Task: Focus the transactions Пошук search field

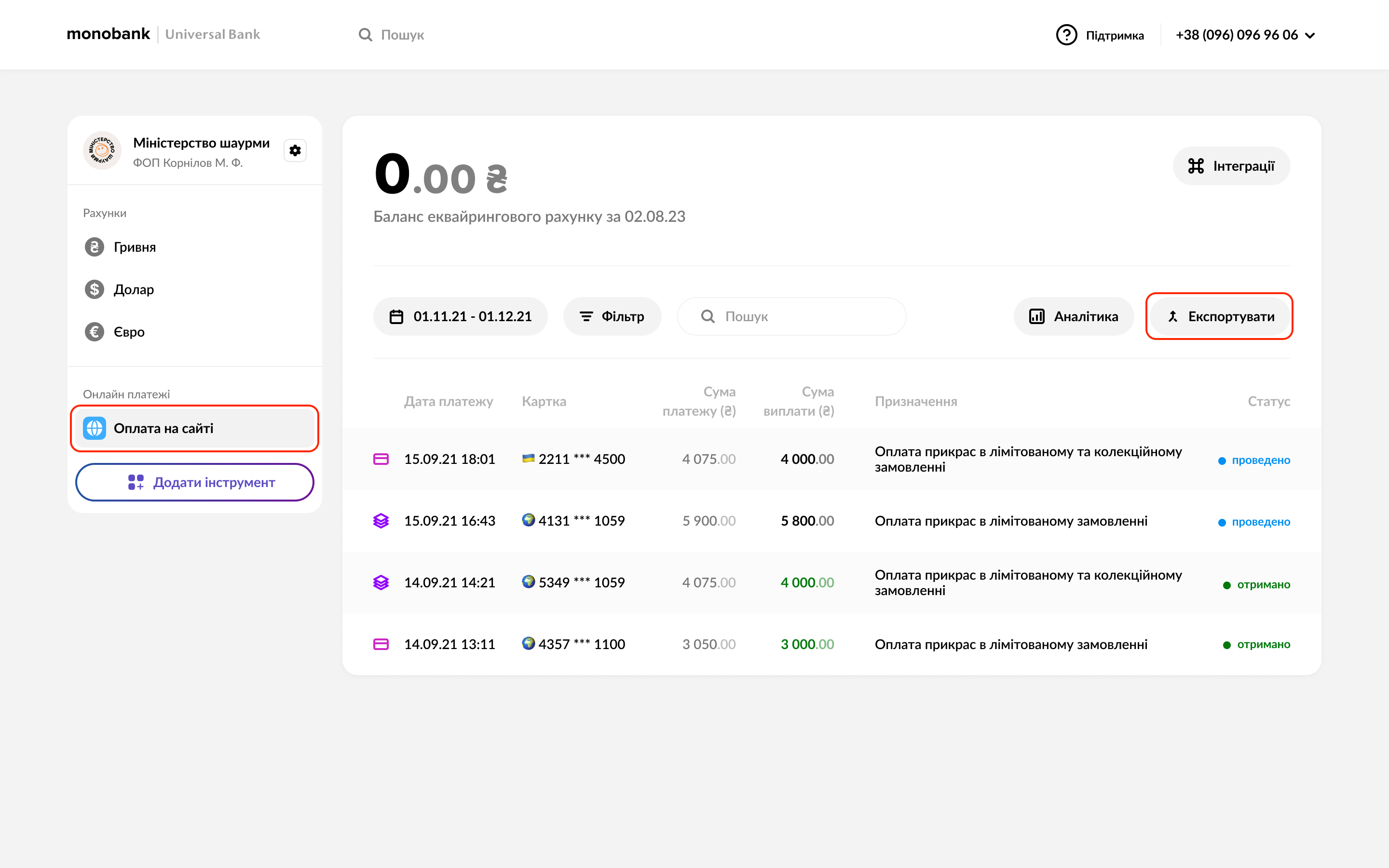Action: 791,316
